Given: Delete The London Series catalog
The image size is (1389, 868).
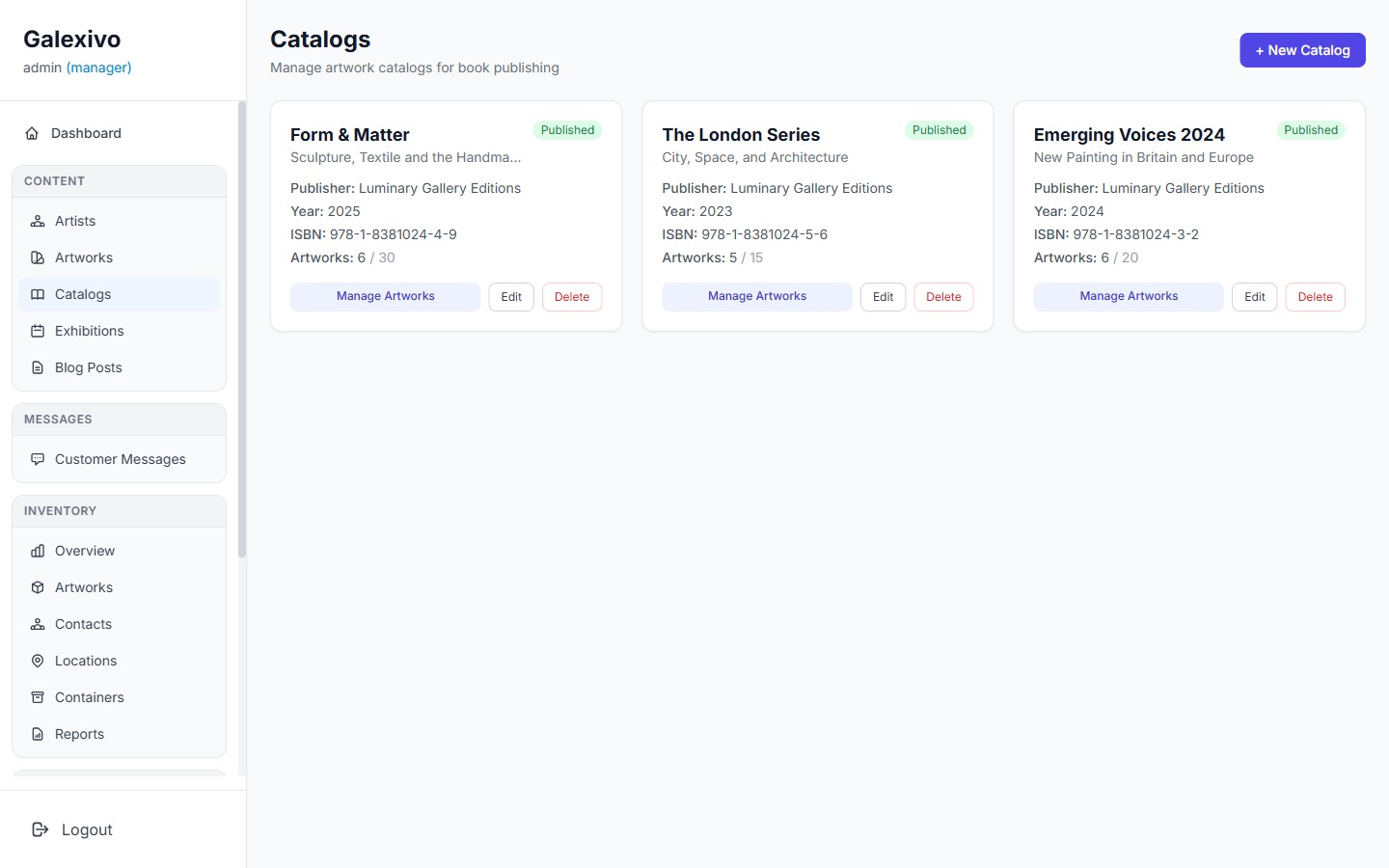Looking at the screenshot, I should tap(942, 297).
